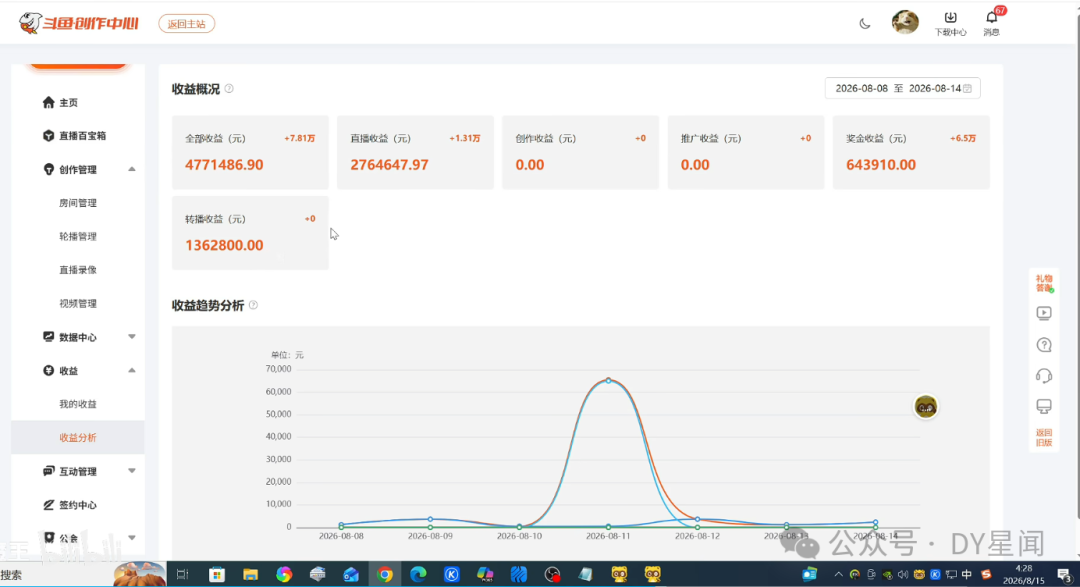1080x587 pixels.
Task: Expand the 互动管理 section arrow
Action: [132, 471]
